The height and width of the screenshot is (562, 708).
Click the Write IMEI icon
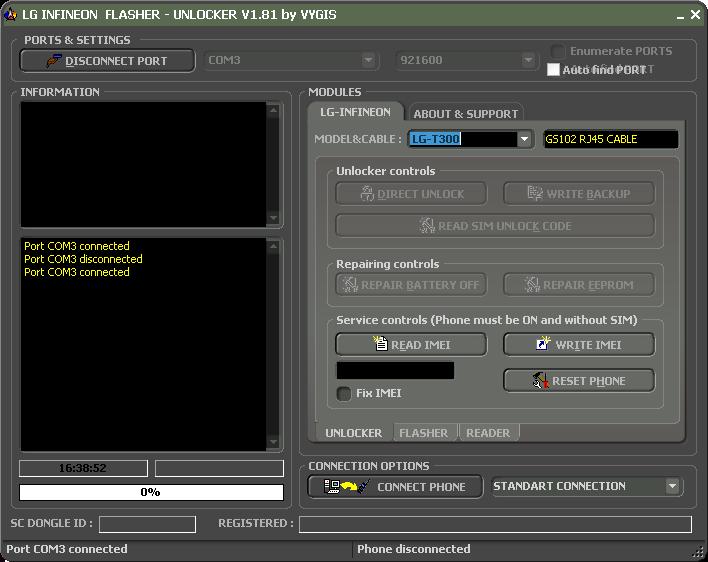click(543, 344)
